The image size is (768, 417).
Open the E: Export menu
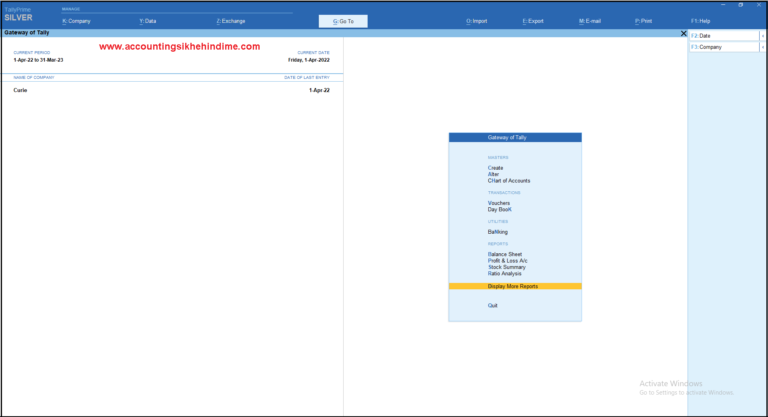coord(532,21)
